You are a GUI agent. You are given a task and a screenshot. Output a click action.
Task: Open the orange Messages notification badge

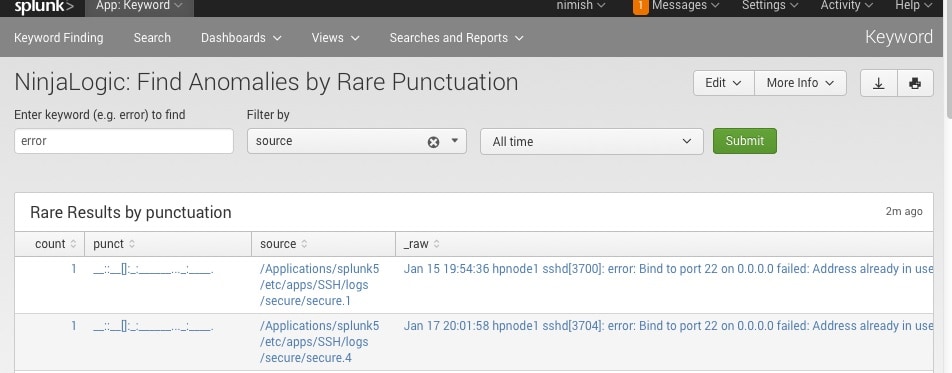coord(640,6)
